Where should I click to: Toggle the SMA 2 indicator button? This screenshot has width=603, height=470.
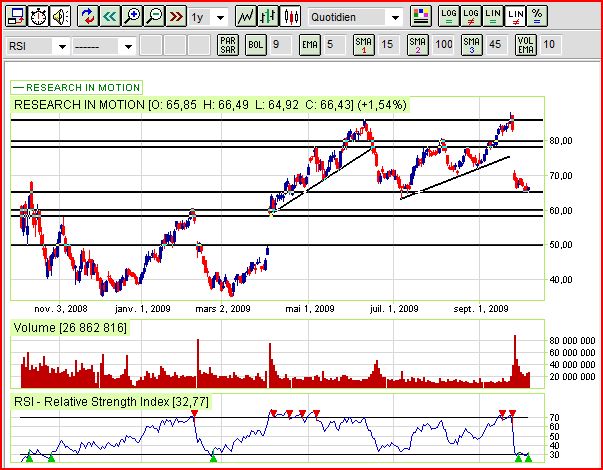[418, 45]
